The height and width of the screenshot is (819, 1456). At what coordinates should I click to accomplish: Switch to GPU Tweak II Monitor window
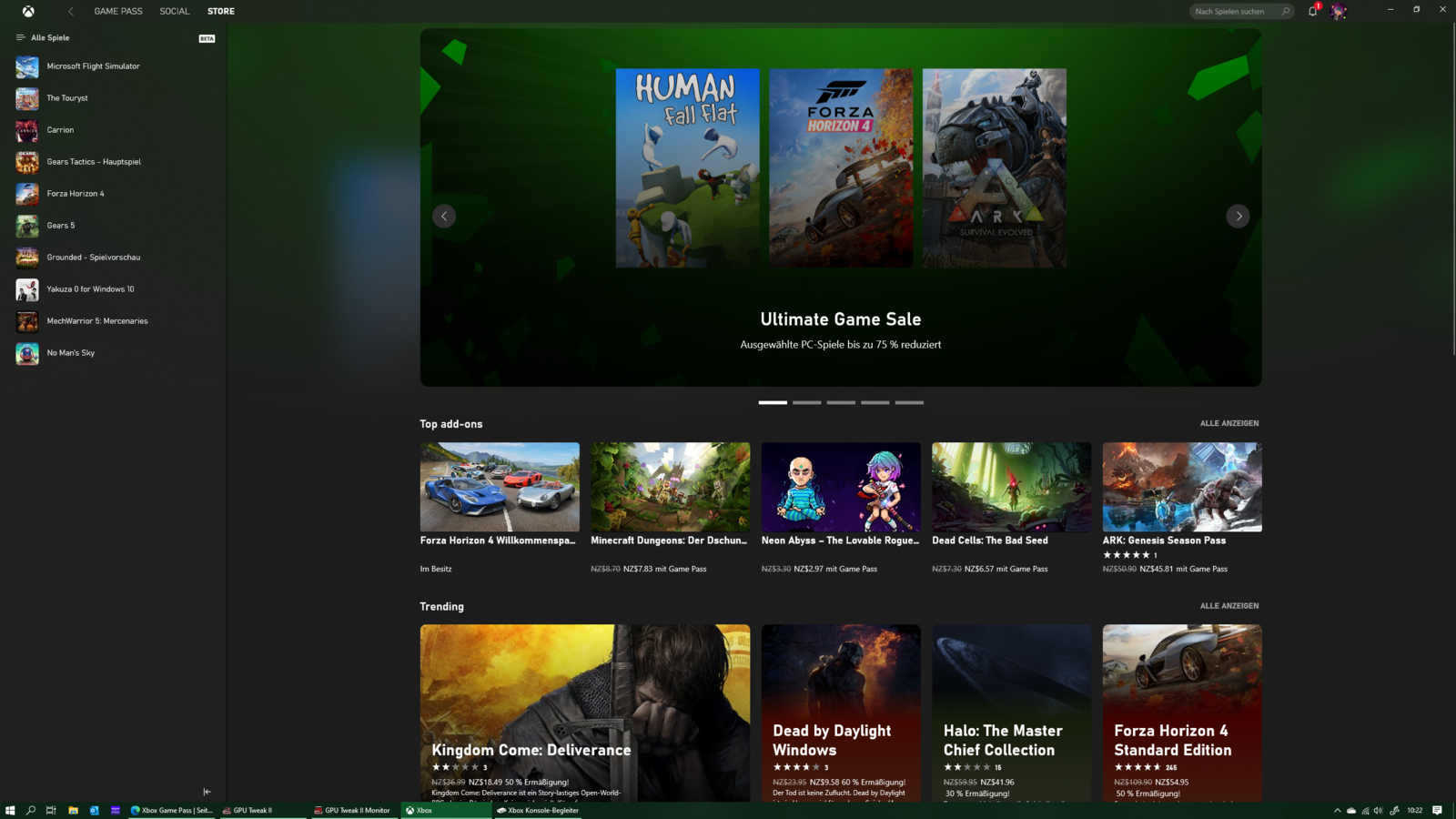[354, 810]
